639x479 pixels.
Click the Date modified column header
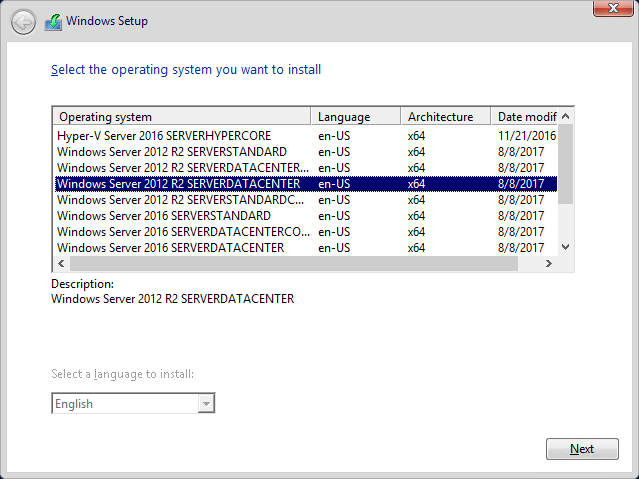(x=524, y=117)
